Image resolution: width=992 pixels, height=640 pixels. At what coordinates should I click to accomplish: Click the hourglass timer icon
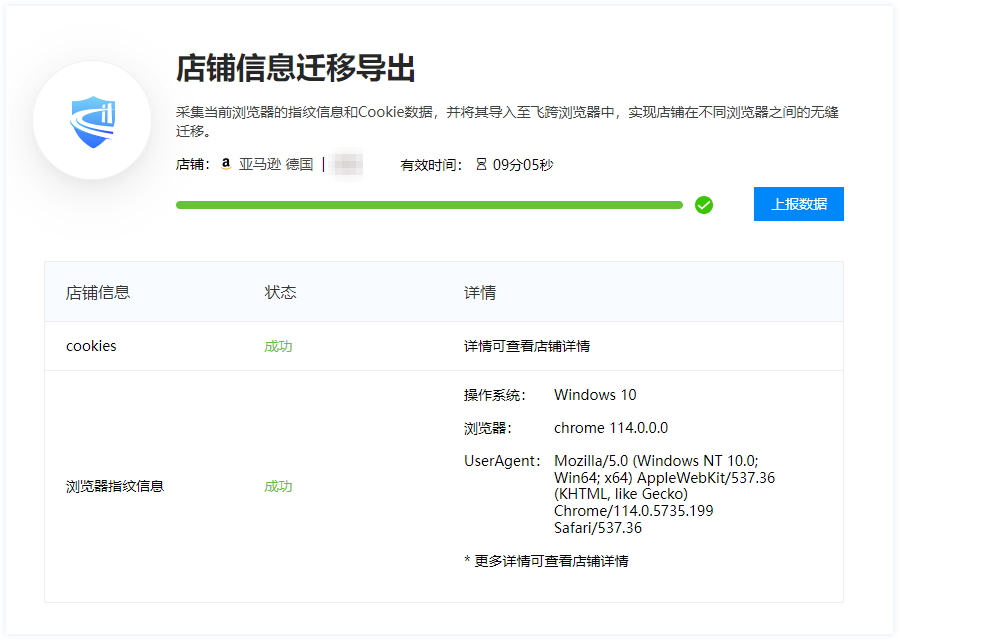[x=481, y=164]
